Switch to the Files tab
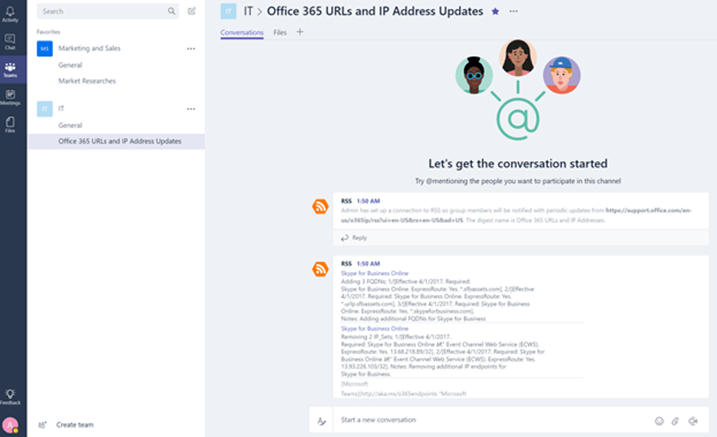The width and height of the screenshot is (717, 437). point(280,32)
